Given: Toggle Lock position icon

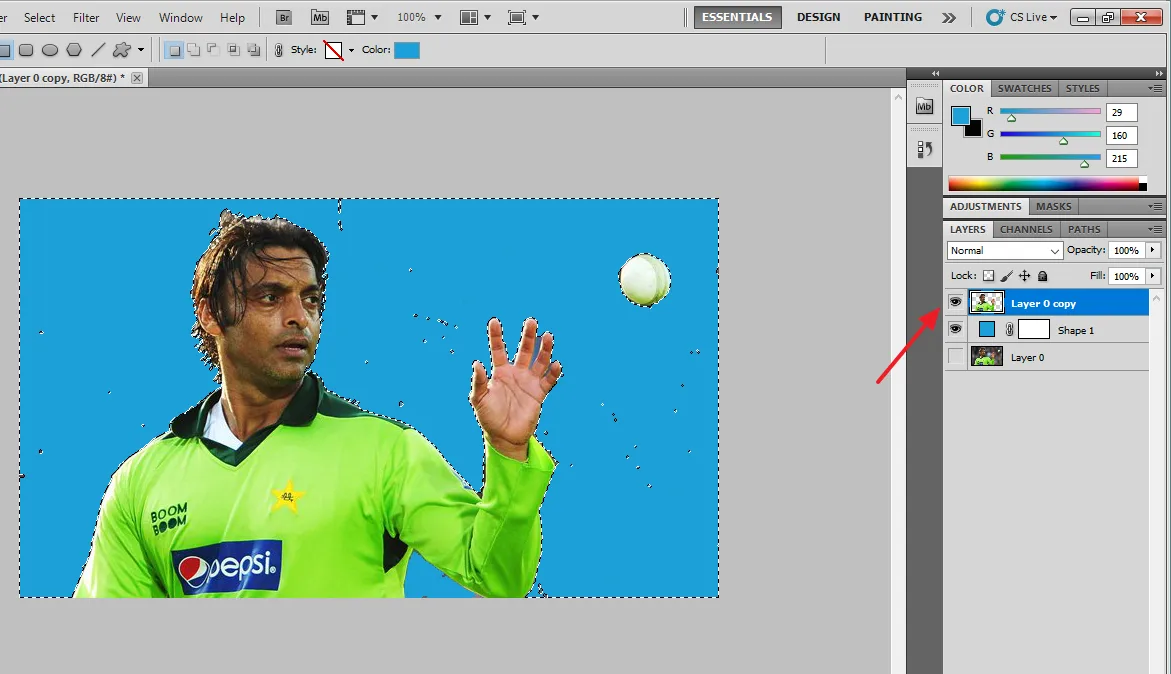Looking at the screenshot, I should [x=1025, y=275].
